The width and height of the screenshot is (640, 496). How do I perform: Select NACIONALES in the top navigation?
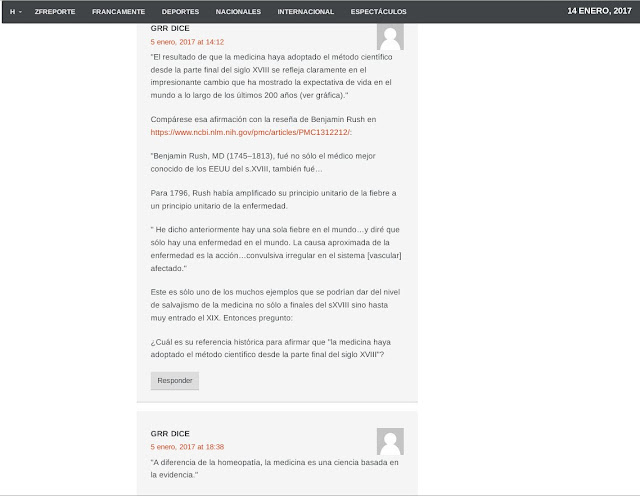click(x=238, y=12)
